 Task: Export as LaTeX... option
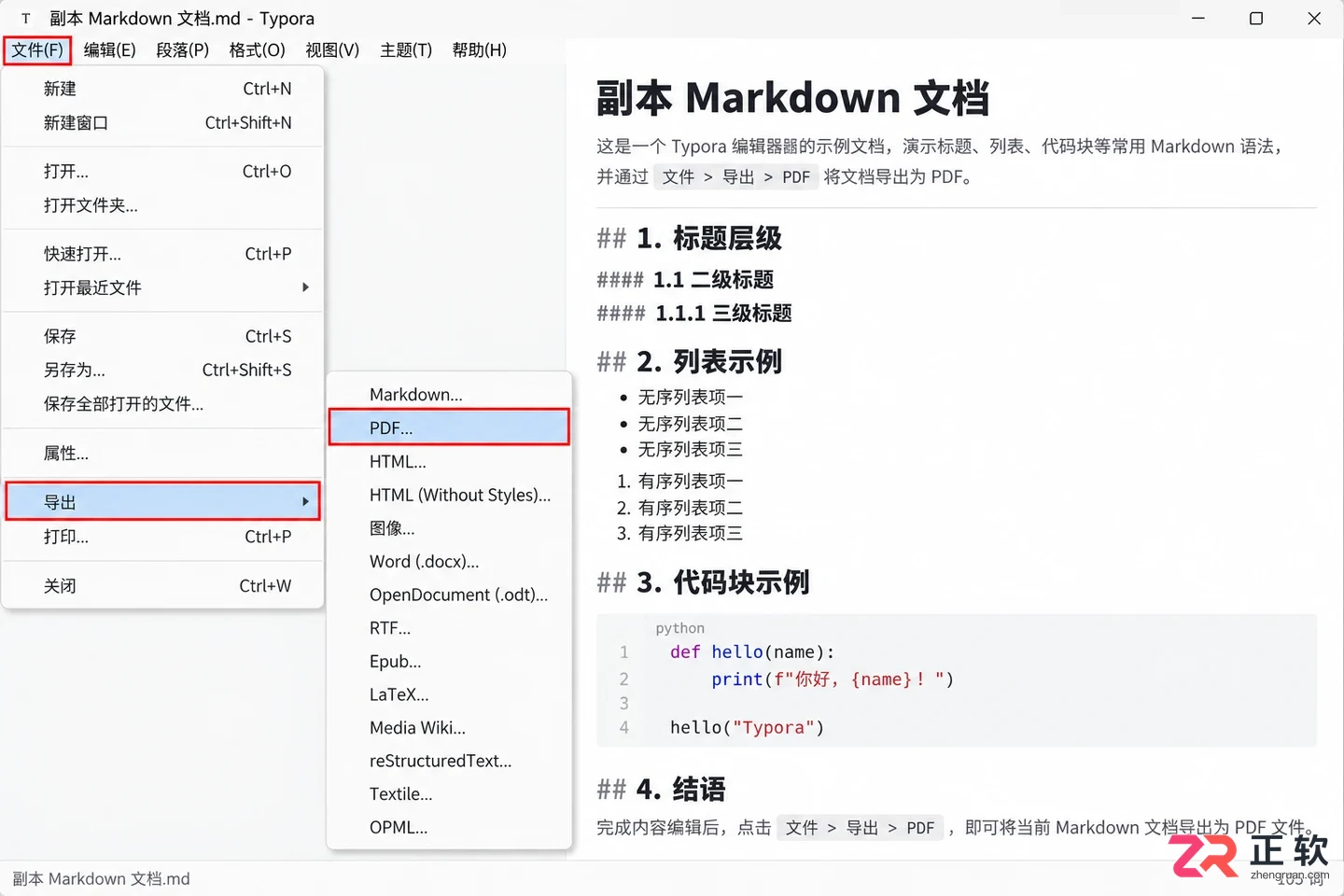pos(449,695)
